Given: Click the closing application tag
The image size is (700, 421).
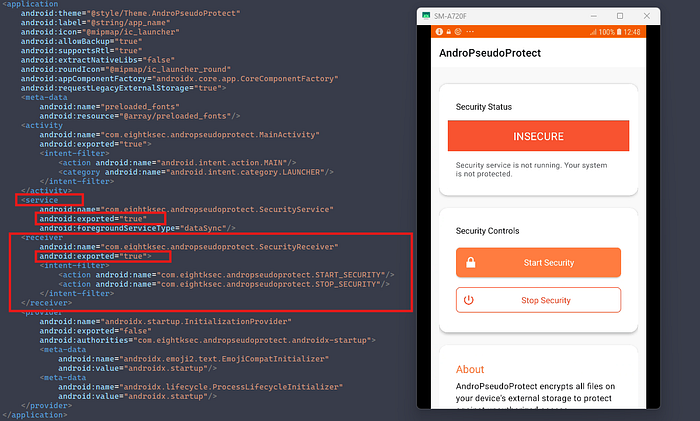Looking at the screenshot, I should (x=35, y=415).
